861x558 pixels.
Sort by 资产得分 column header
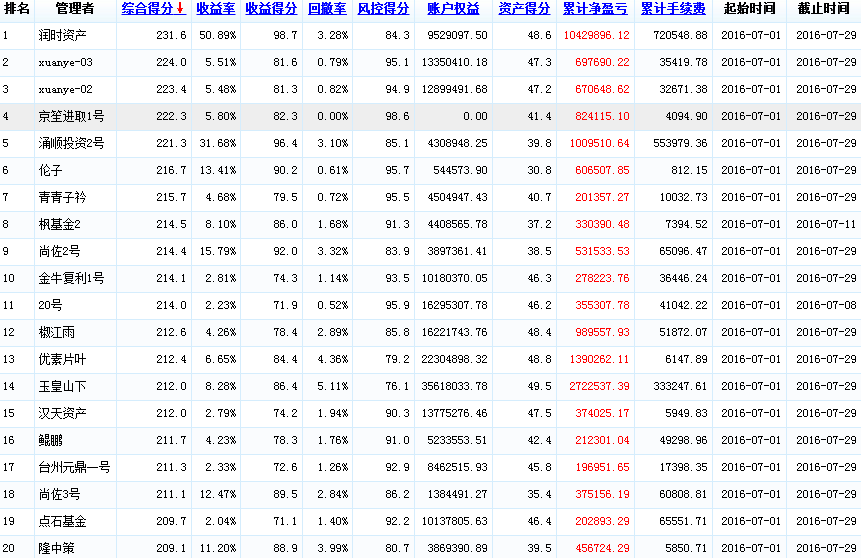point(524,9)
